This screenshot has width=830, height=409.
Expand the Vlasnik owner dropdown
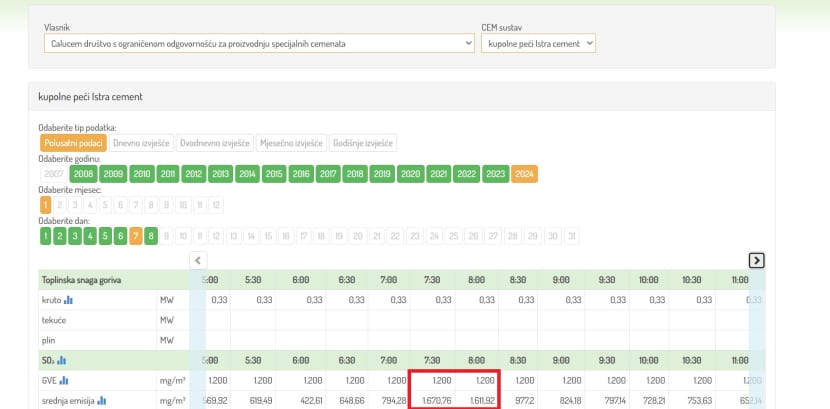coord(259,43)
